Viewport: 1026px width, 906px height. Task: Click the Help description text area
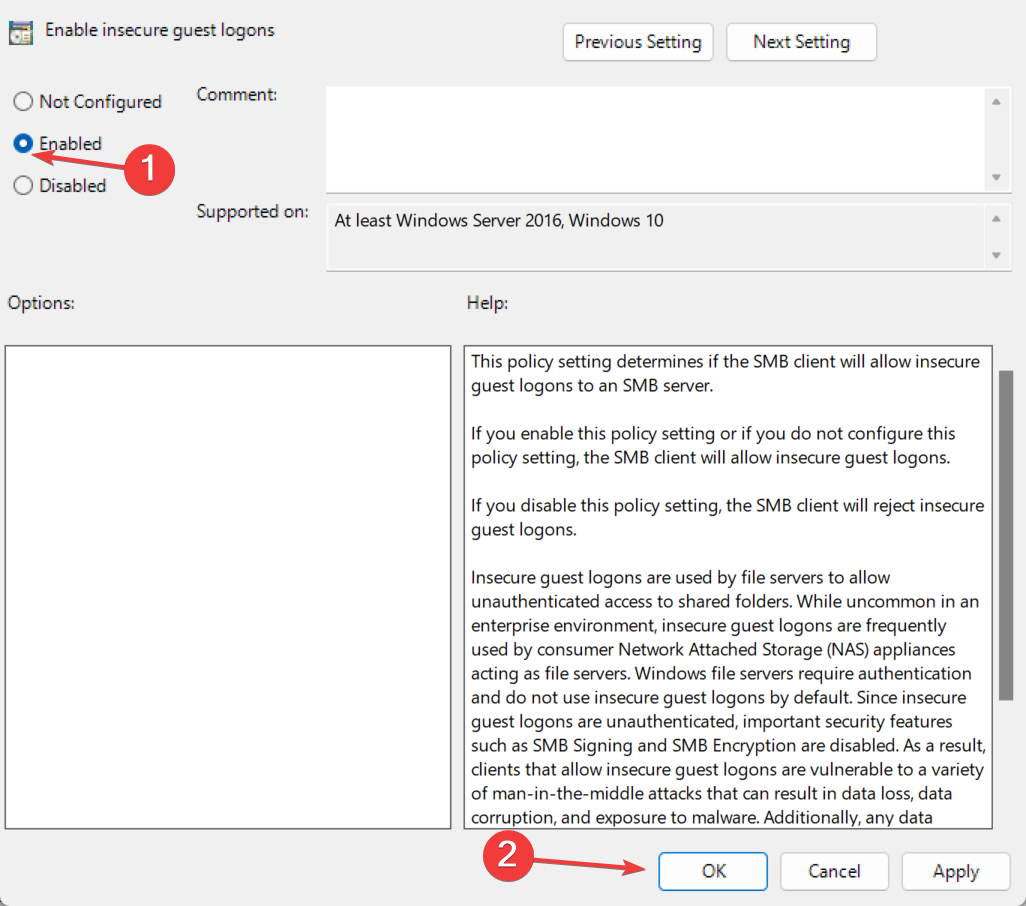tap(728, 587)
